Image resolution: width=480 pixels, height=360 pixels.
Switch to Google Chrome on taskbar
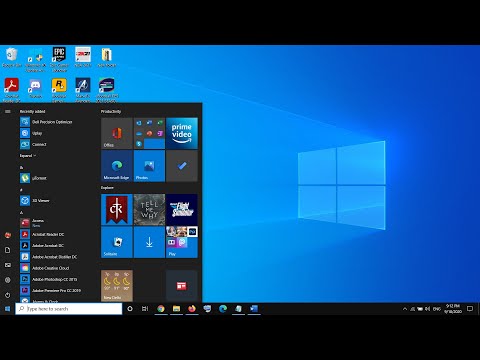tap(161, 309)
